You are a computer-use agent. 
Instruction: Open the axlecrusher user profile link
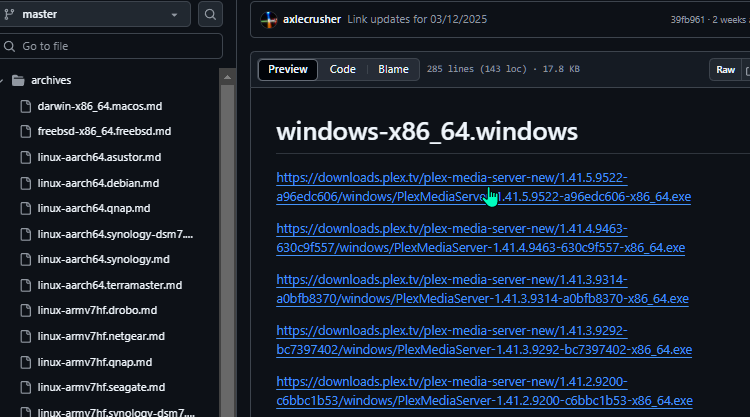(311, 19)
